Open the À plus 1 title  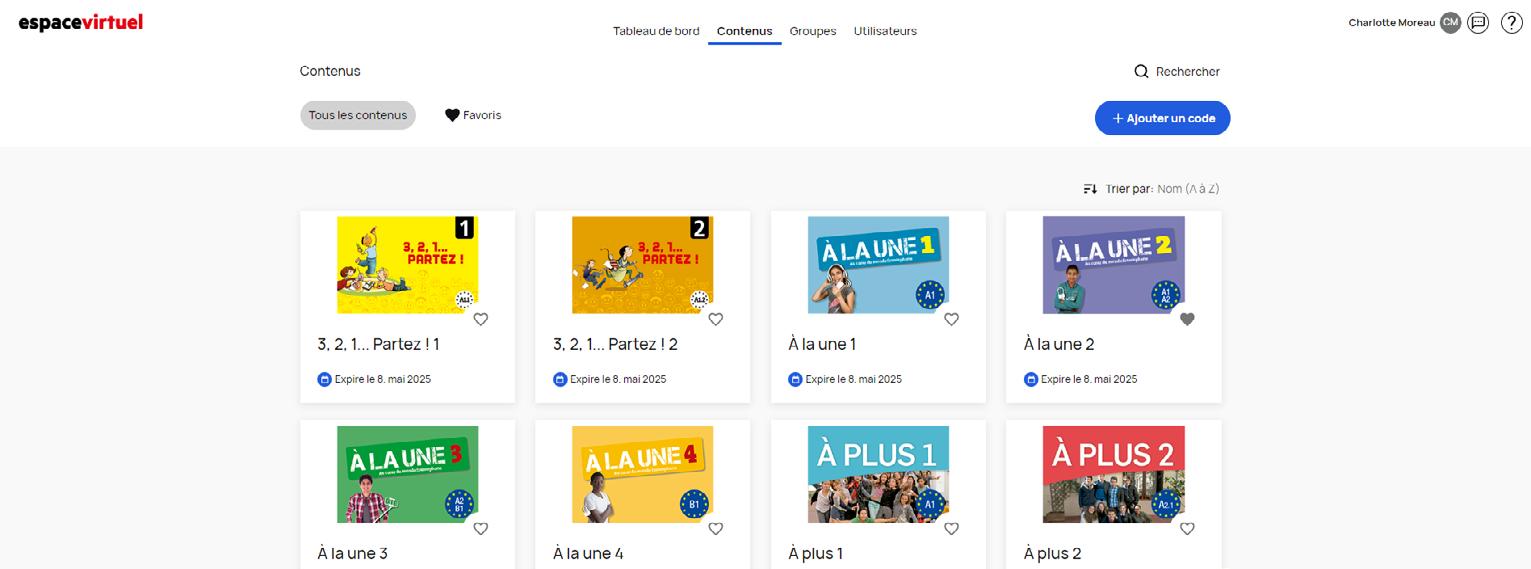816,553
